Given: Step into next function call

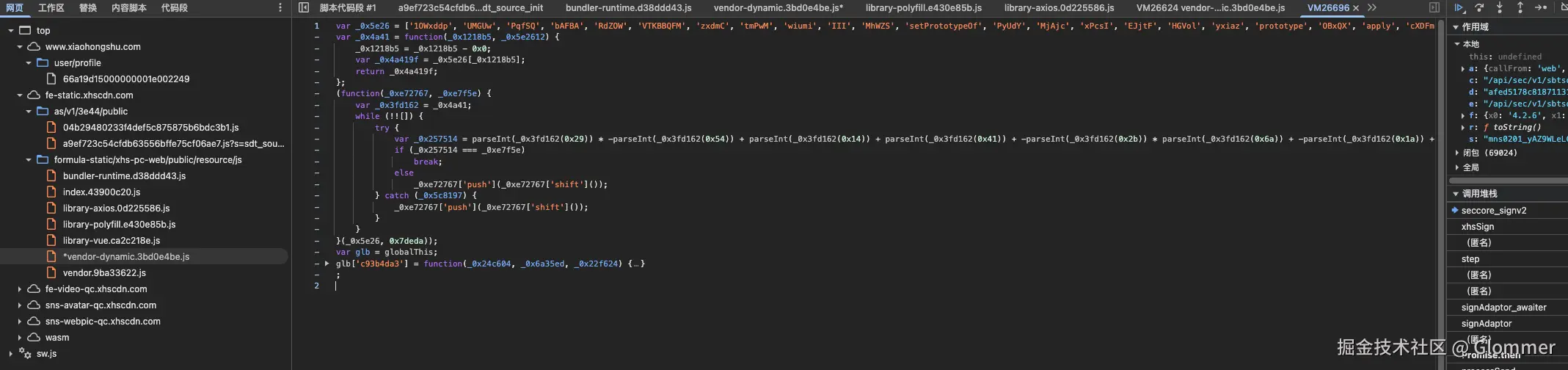Looking at the screenshot, I should click(1499, 8).
